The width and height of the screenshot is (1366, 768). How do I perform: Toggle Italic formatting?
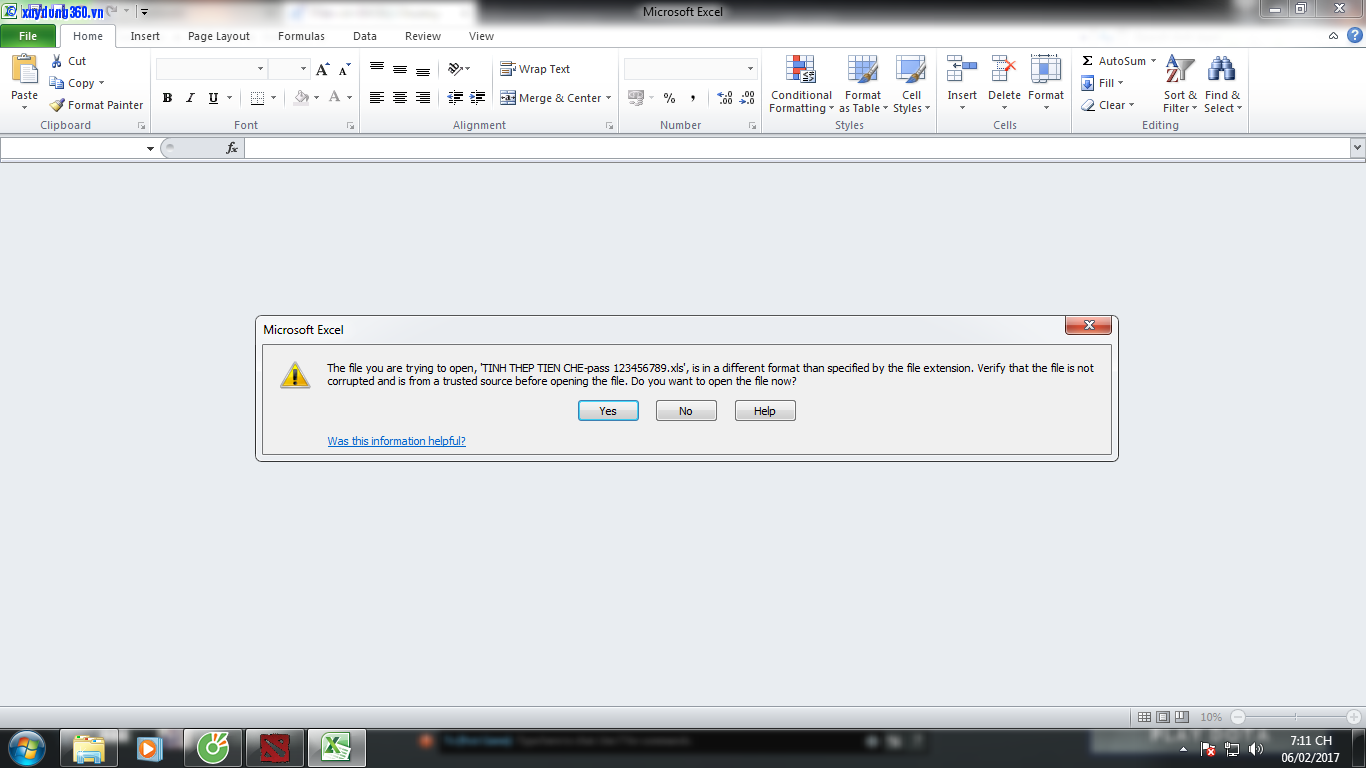pyautogui.click(x=190, y=98)
